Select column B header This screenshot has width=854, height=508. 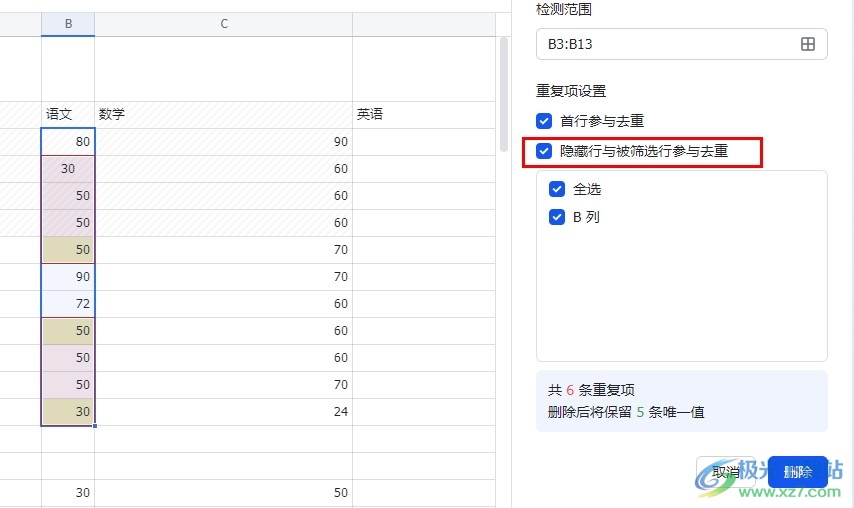pyautogui.click(x=68, y=24)
